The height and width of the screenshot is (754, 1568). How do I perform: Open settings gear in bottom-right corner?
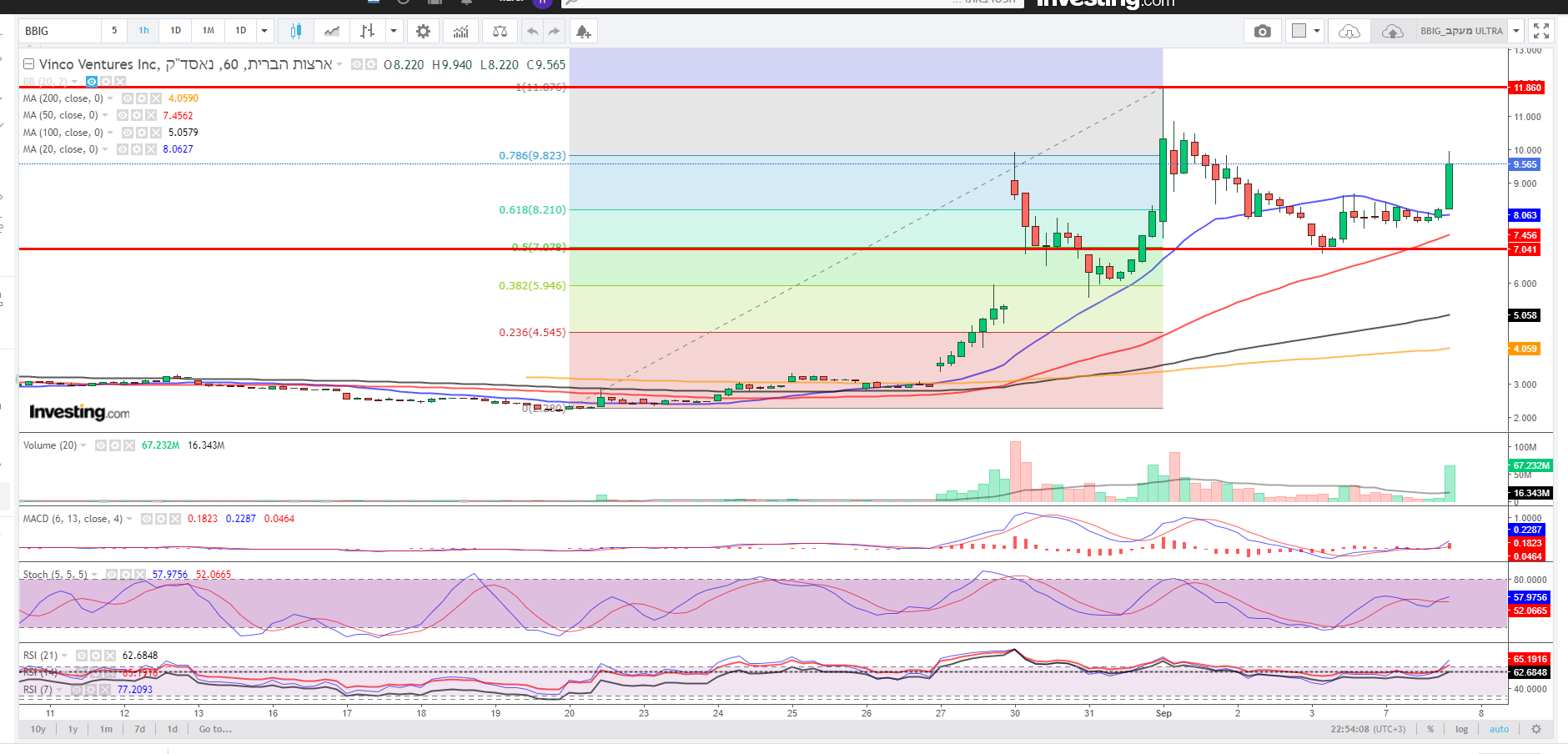[x=1536, y=729]
